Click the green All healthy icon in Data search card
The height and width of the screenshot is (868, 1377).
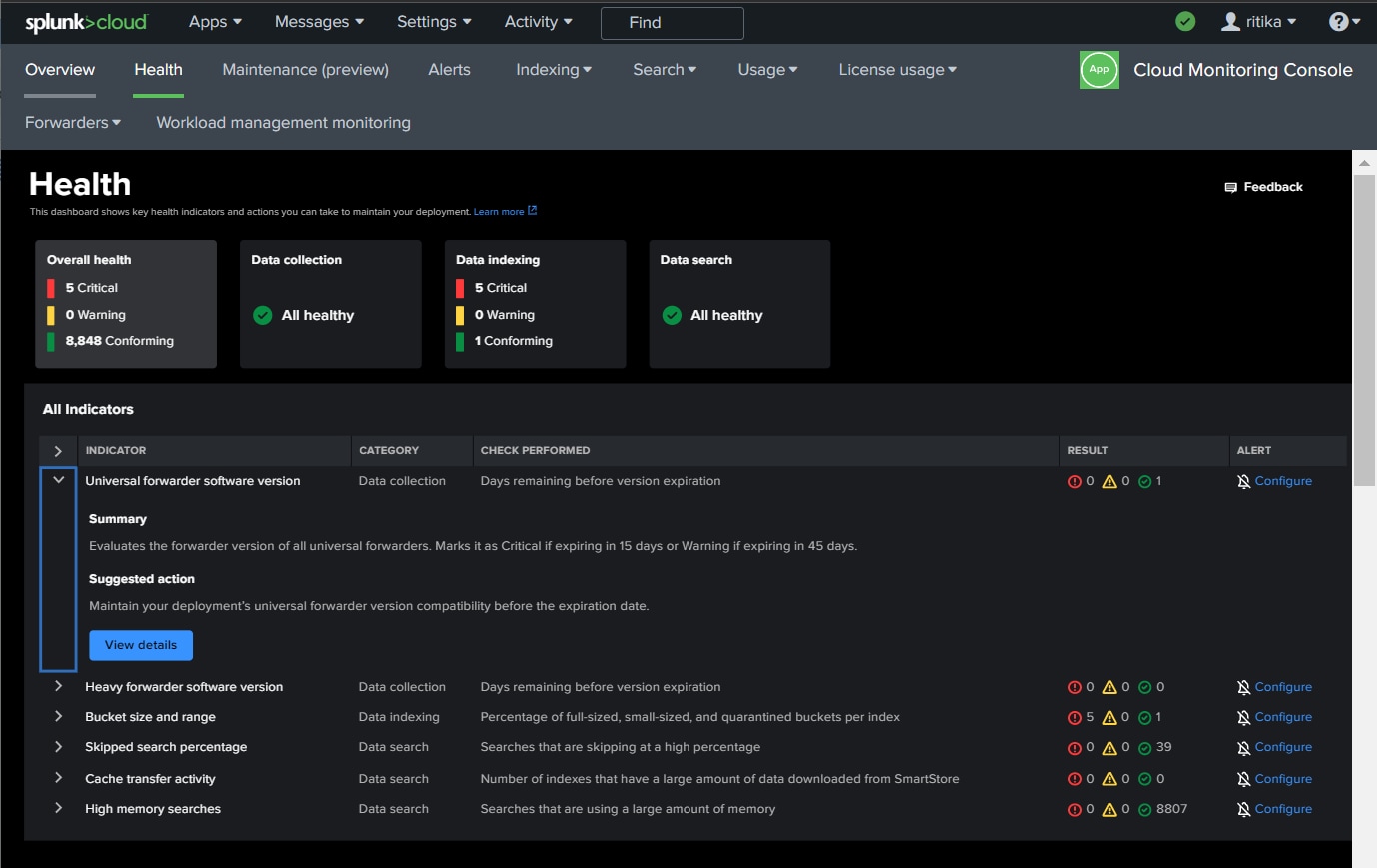[672, 315]
